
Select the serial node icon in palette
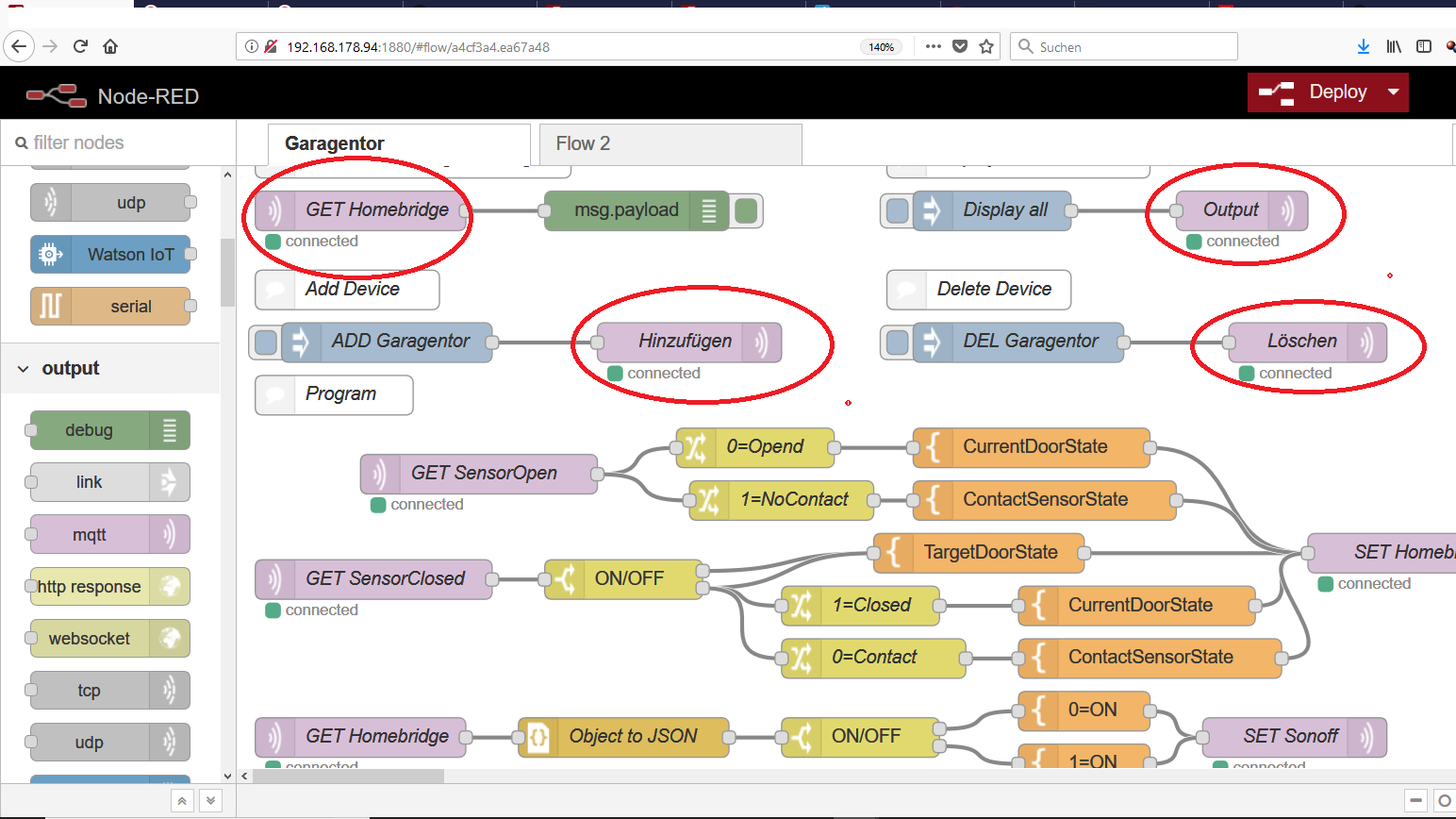pos(51,307)
